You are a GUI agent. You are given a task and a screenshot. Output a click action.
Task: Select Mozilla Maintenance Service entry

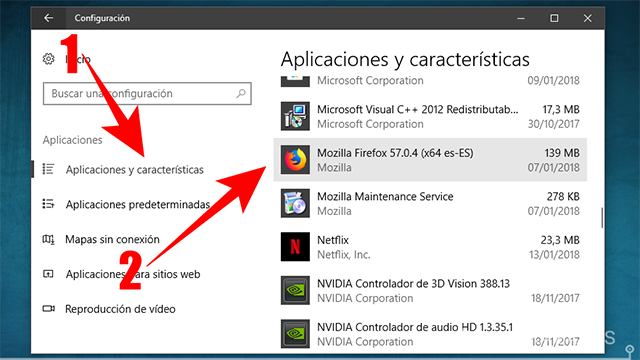(x=430, y=203)
